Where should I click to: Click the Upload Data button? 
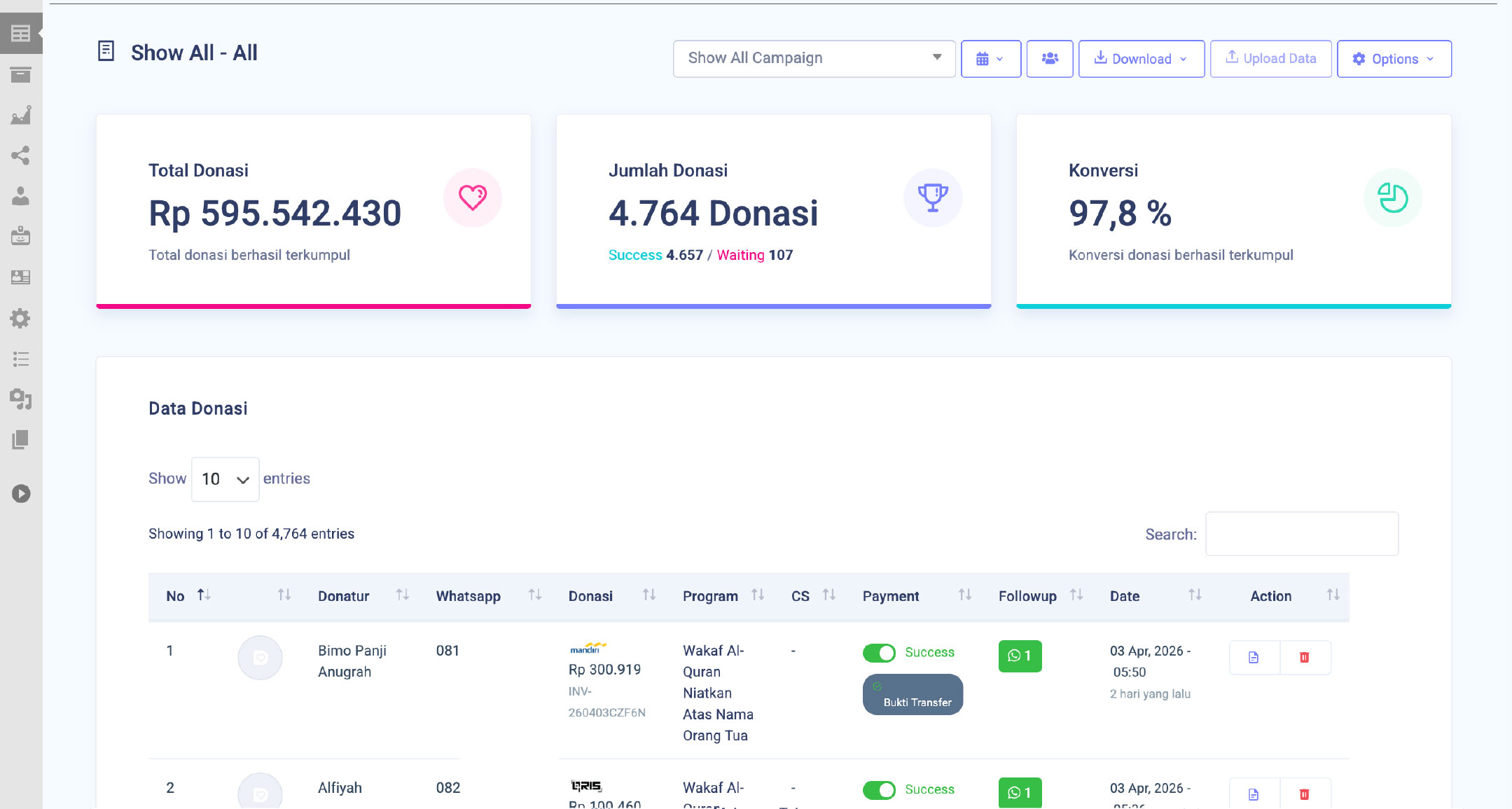point(1270,59)
